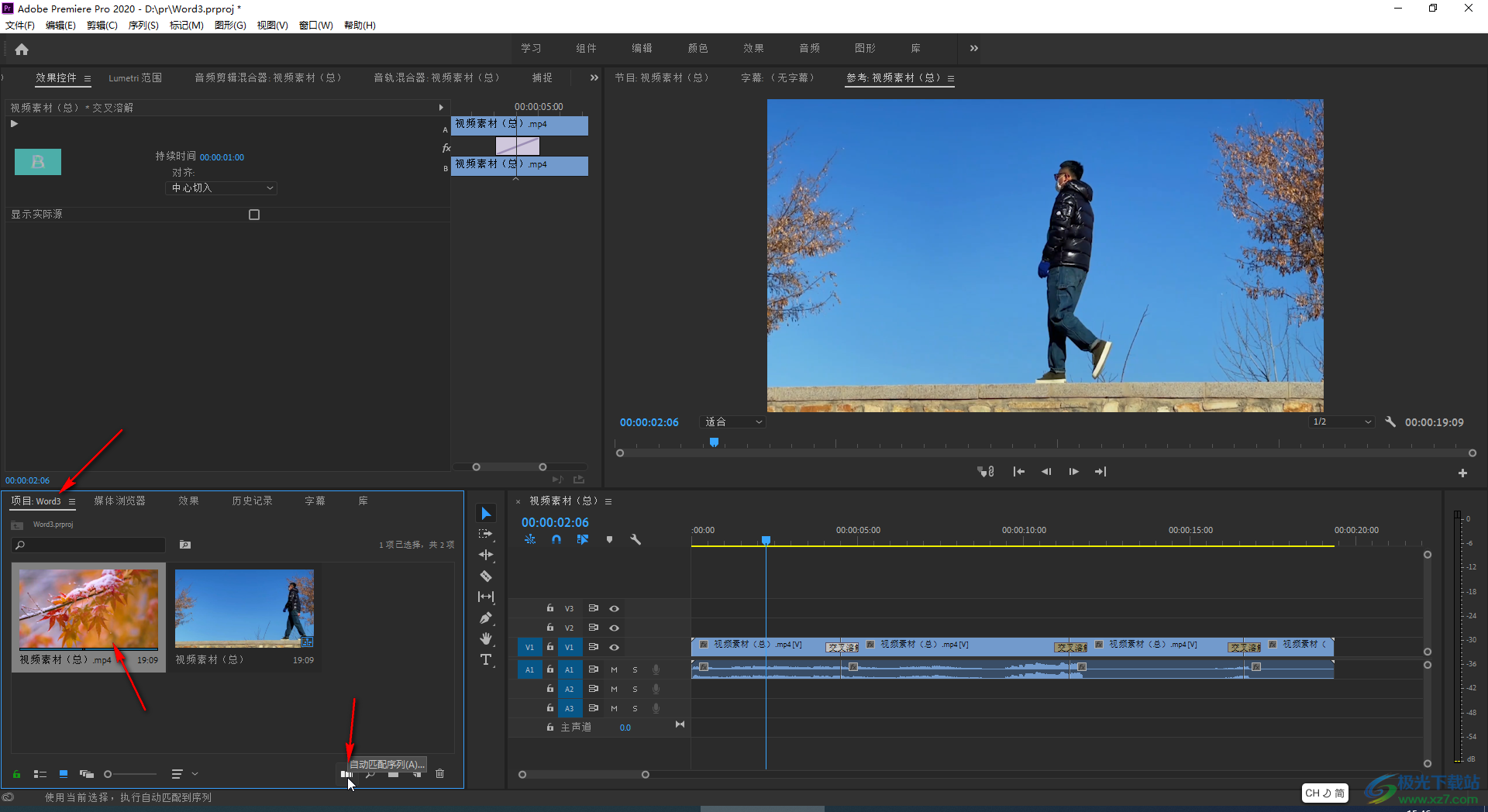The height and width of the screenshot is (812, 1488).
Task: Open monitor button editor plus
Action: [1462, 473]
